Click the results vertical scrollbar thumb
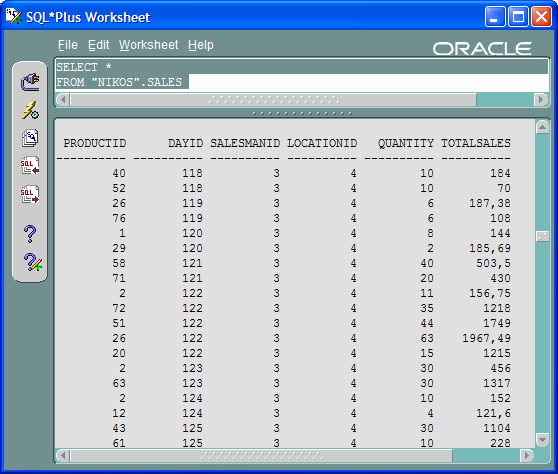 click(542, 236)
